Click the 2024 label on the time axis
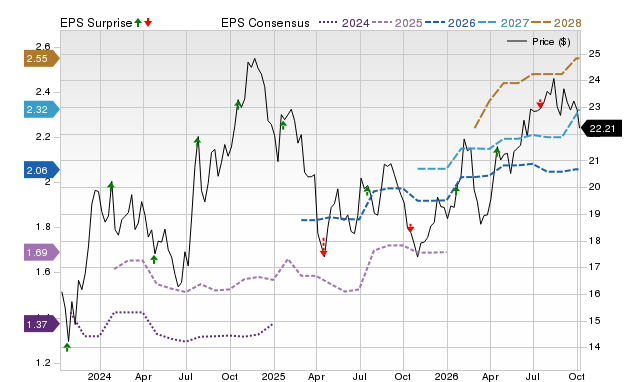Screen dimensions: 640x382 point(99,376)
